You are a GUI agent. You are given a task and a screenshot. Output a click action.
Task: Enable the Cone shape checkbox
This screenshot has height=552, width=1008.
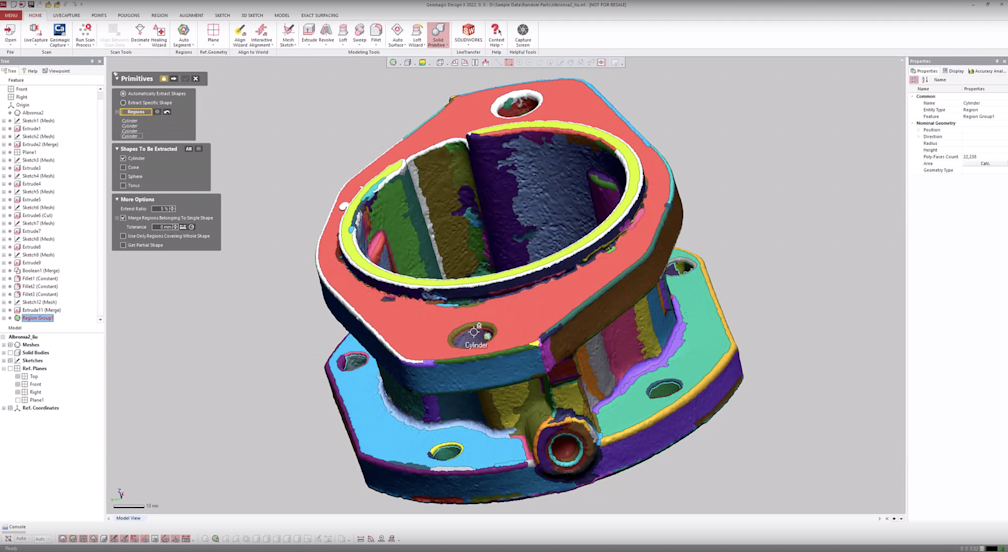[x=124, y=167]
